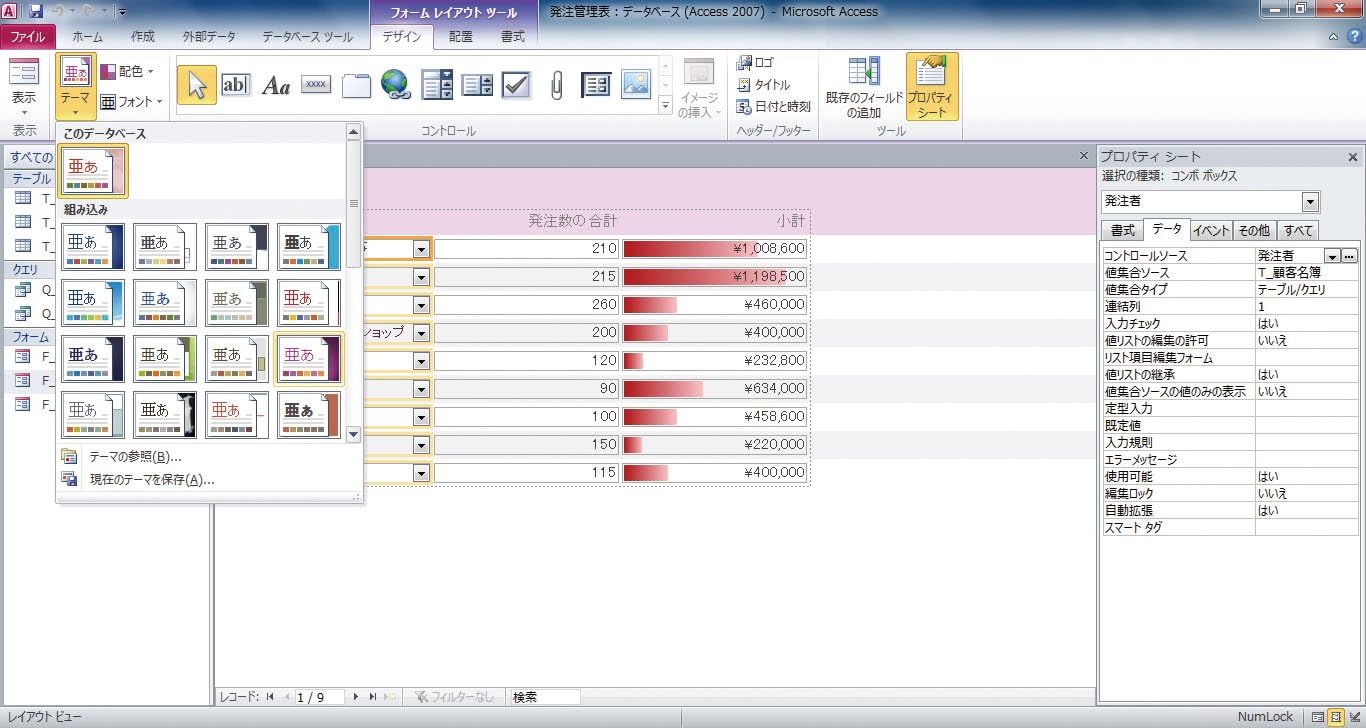Select the Image control tool
The height and width of the screenshot is (728, 1366).
coord(636,85)
